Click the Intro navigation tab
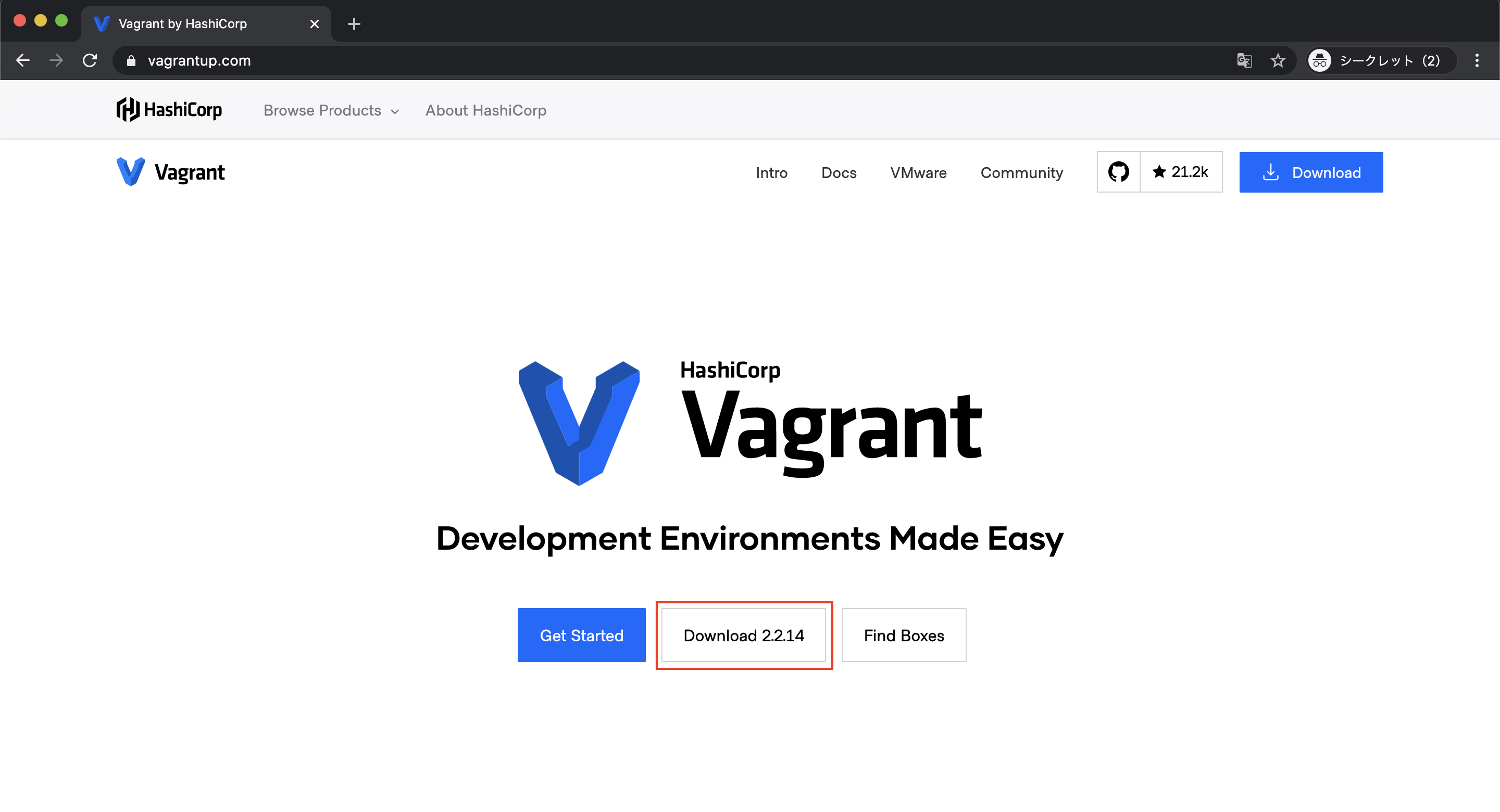 (x=772, y=172)
